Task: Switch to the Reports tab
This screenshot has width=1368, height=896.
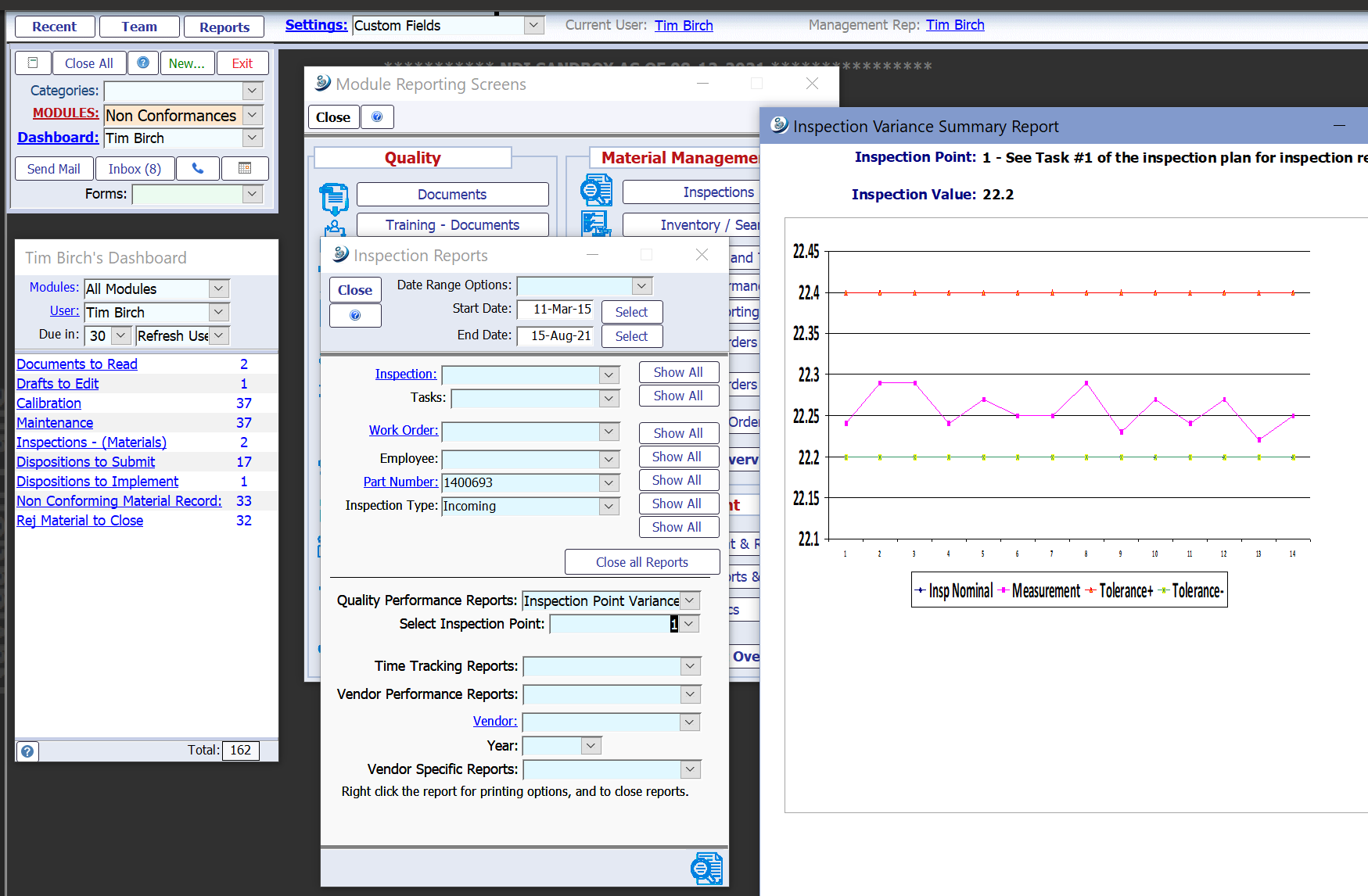Action: click(224, 26)
